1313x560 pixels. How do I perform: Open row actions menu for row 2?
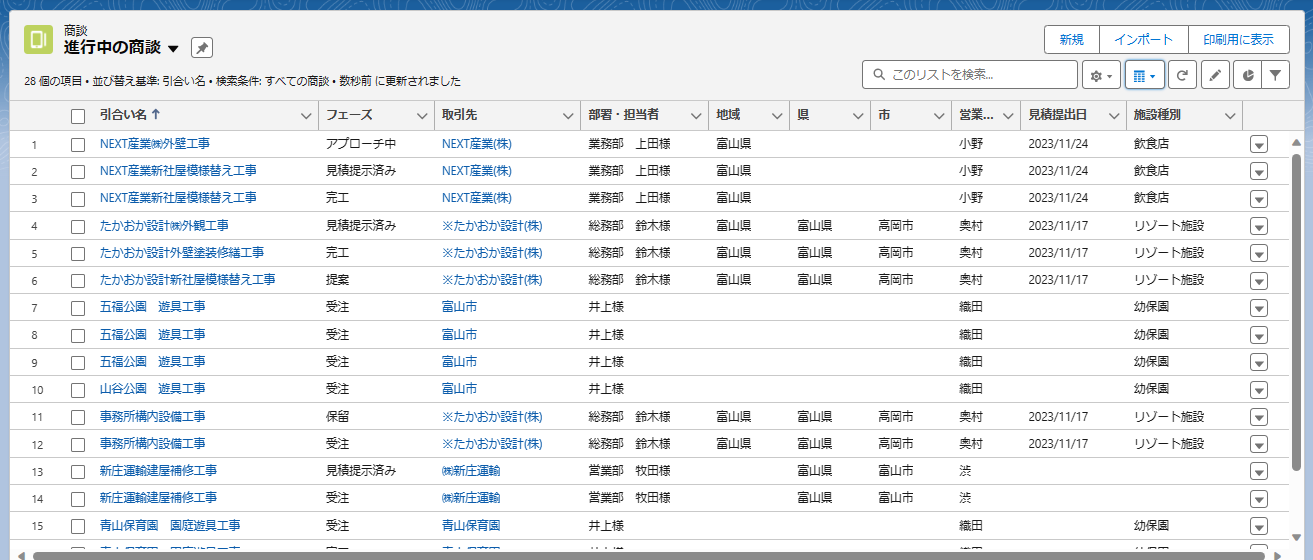click(x=1259, y=171)
